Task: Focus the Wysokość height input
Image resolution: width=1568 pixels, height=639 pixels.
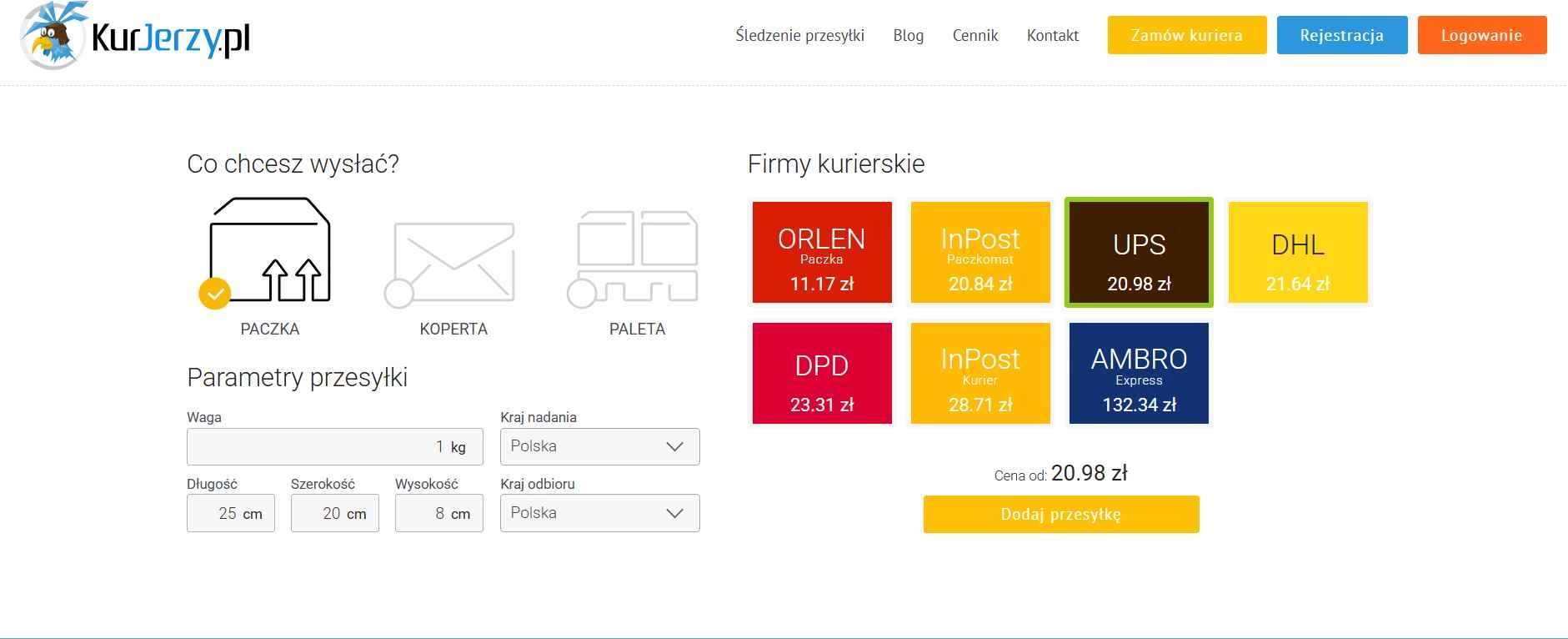Action: (x=439, y=513)
